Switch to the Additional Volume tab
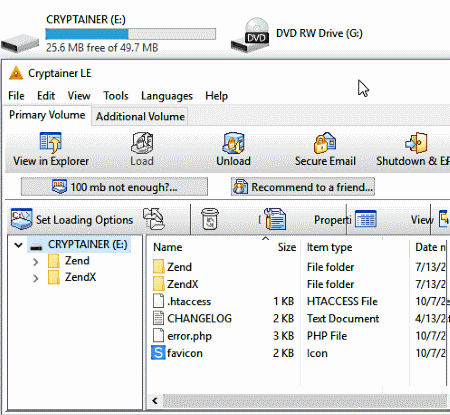The image size is (450, 415). [x=140, y=116]
